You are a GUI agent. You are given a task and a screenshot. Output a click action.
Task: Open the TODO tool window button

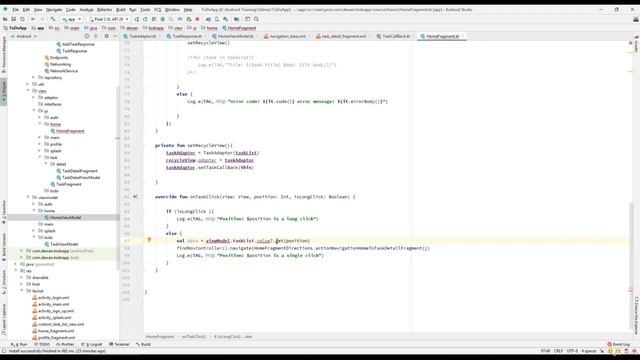(x=42, y=344)
